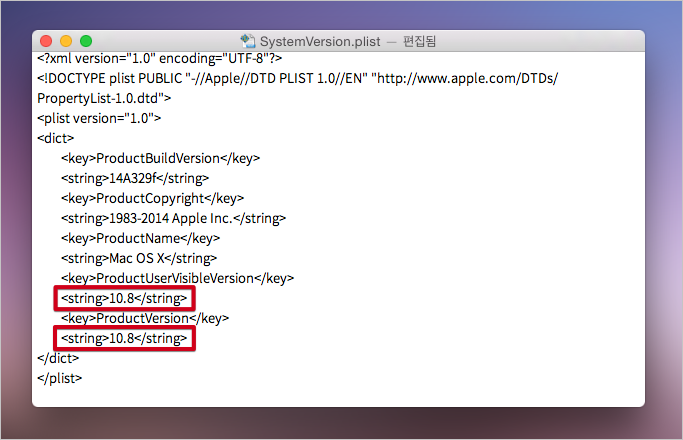Screen dimensions: 683x440
Task: Click the '편집됨' edited status label
Action: click(419, 41)
